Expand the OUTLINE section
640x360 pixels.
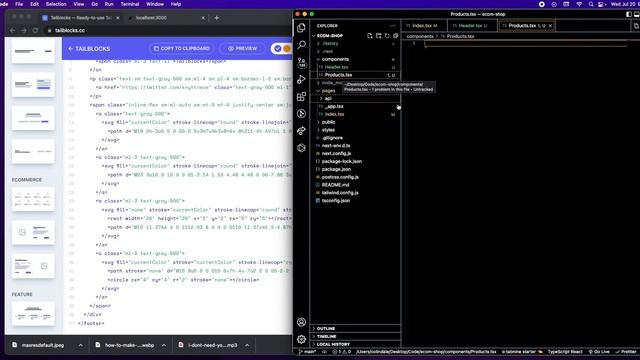[x=355, y=329]
